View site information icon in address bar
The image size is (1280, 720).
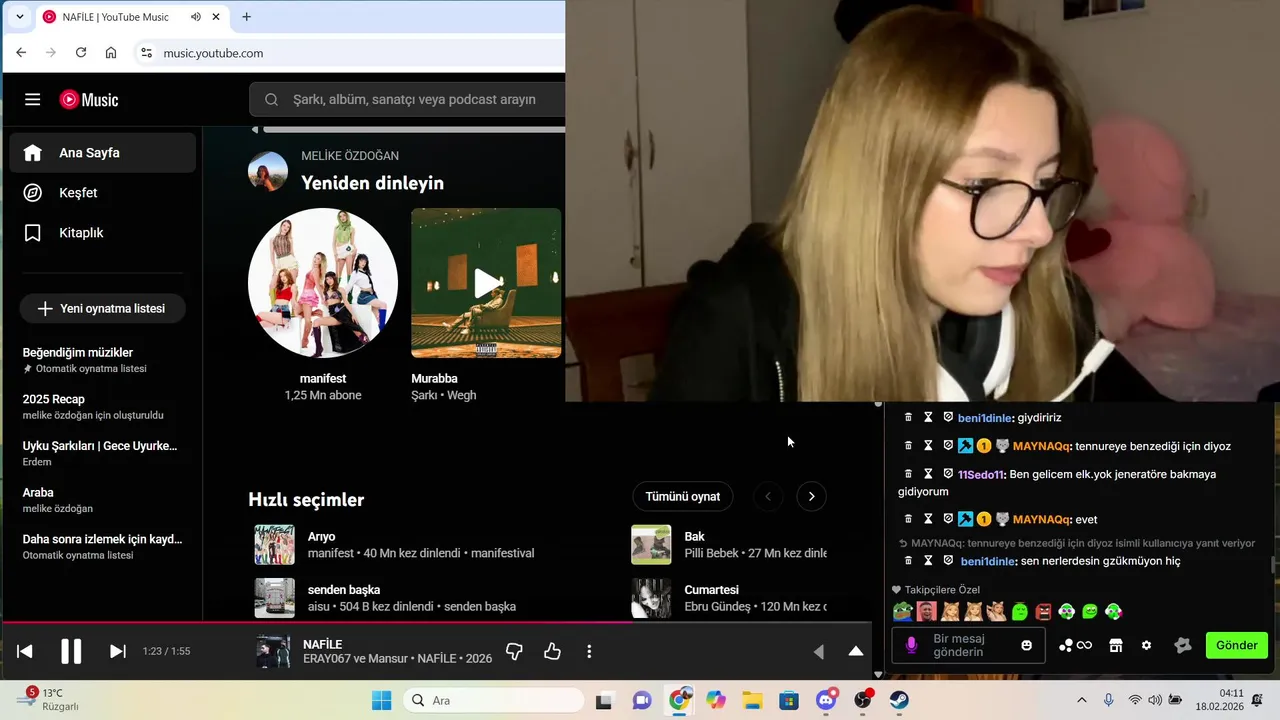click(x=146, y=53)
